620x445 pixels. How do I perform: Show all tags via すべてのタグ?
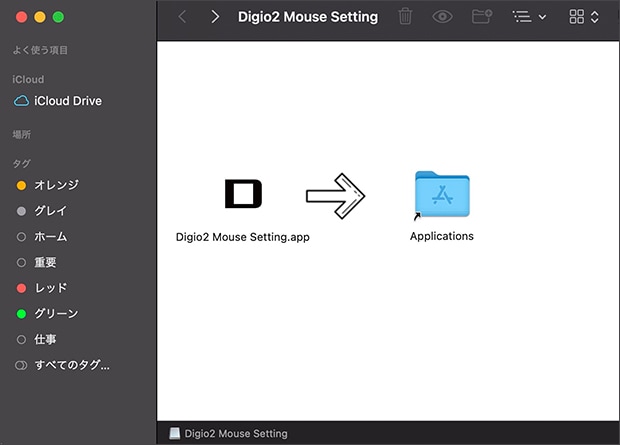click(70, 365)
